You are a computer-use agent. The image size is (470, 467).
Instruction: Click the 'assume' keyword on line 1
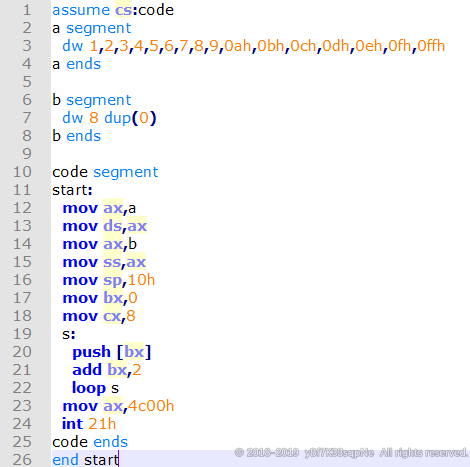coord(81,10)
